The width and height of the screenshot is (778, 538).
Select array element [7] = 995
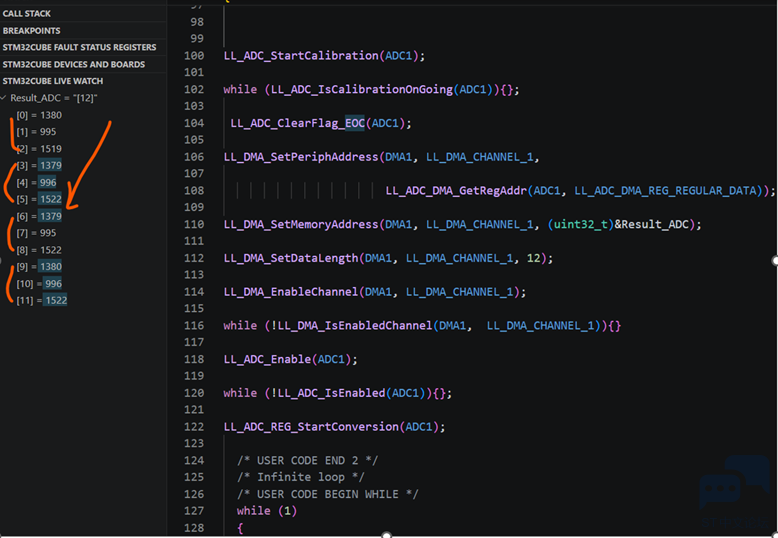pyautogui.click(x=38, y=233)
